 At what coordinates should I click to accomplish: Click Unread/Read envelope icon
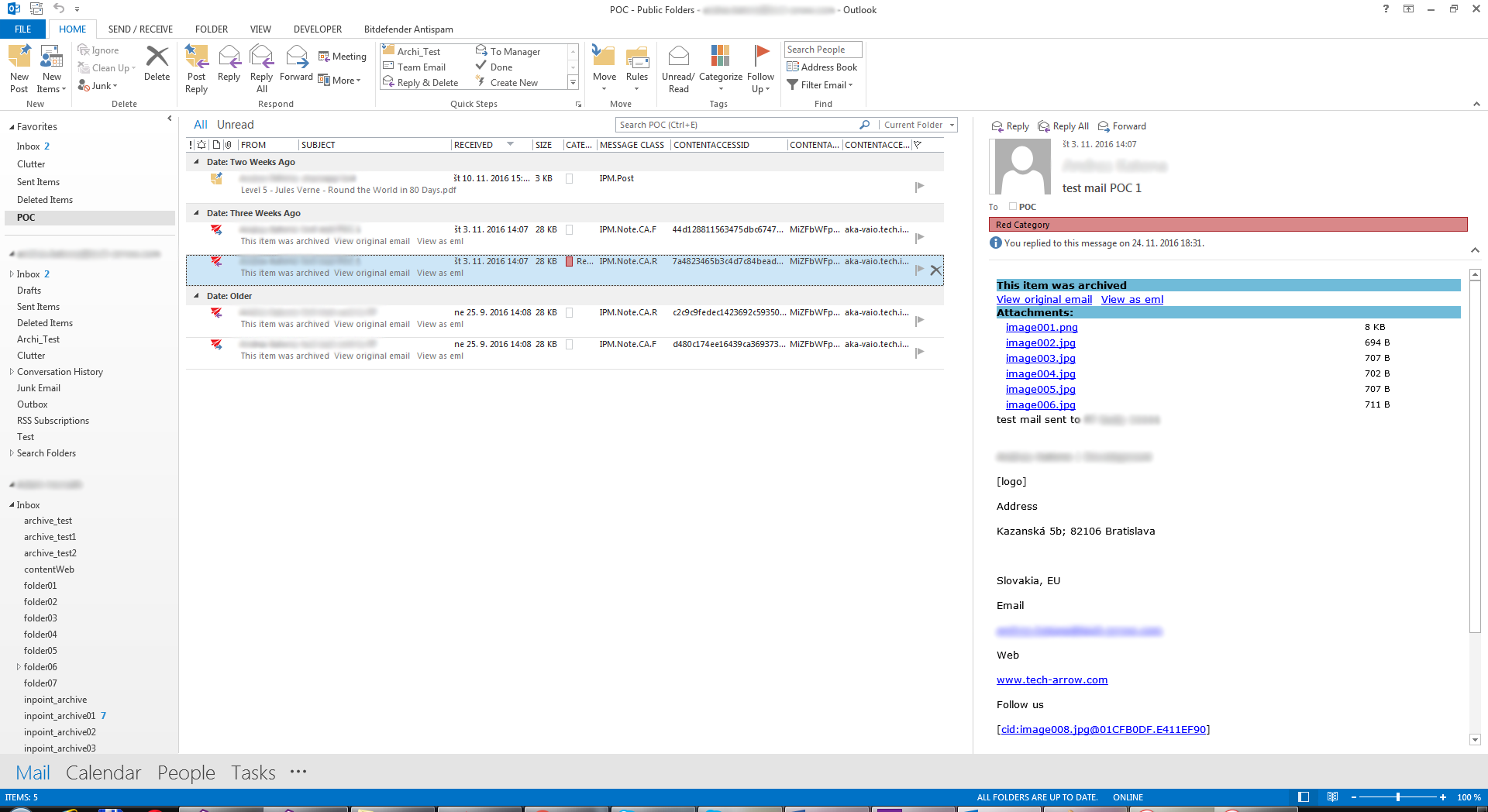[678, 57]
